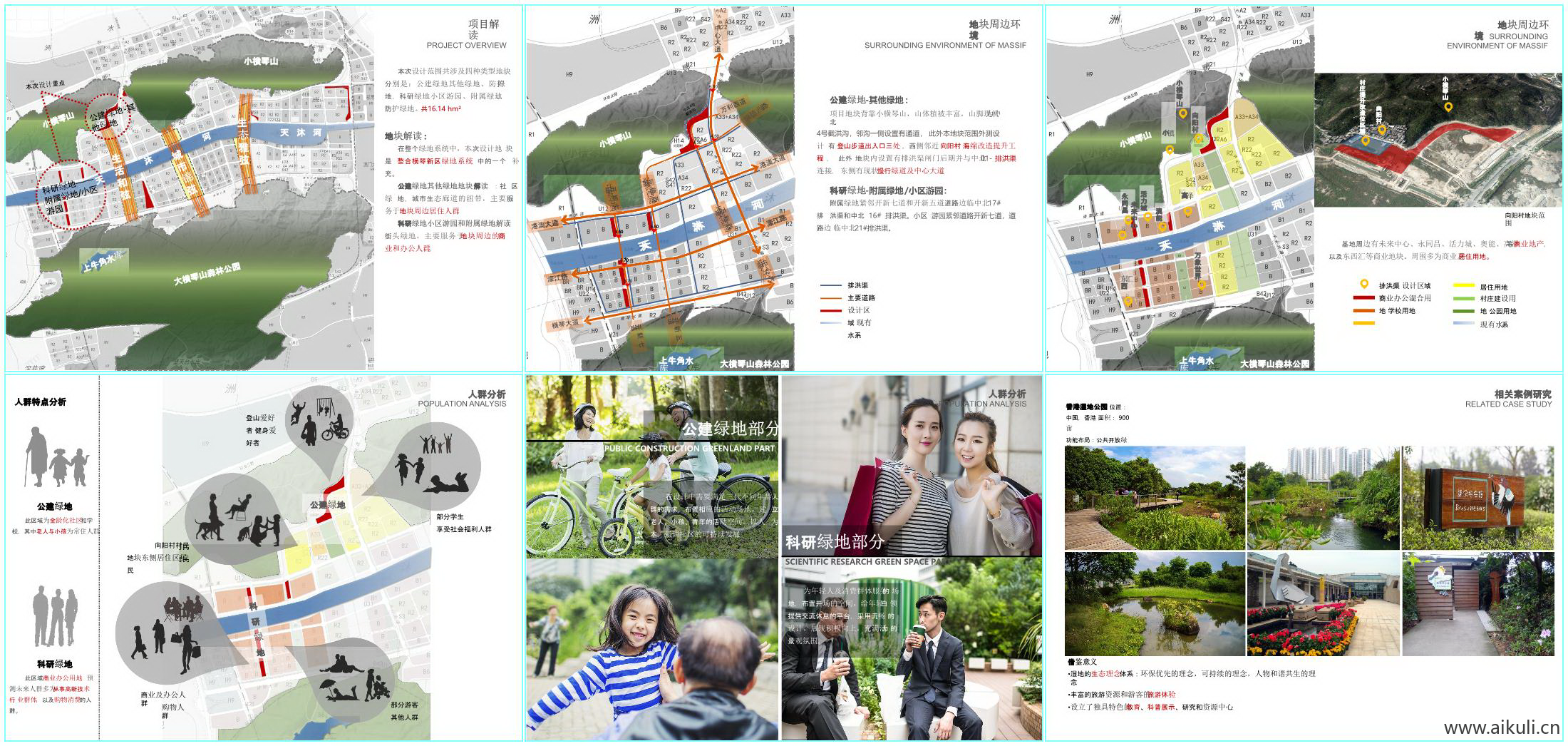Click the yellow pin labeled 小横琴山 on aerial photo
Image resolution: width=1568 pixels, height=746 pixels.
coord(1448,107)
